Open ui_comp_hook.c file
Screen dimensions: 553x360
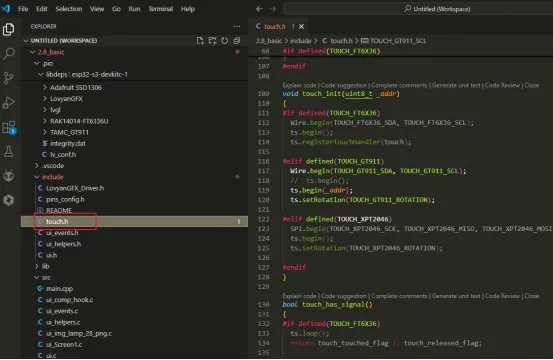(69, 300)
